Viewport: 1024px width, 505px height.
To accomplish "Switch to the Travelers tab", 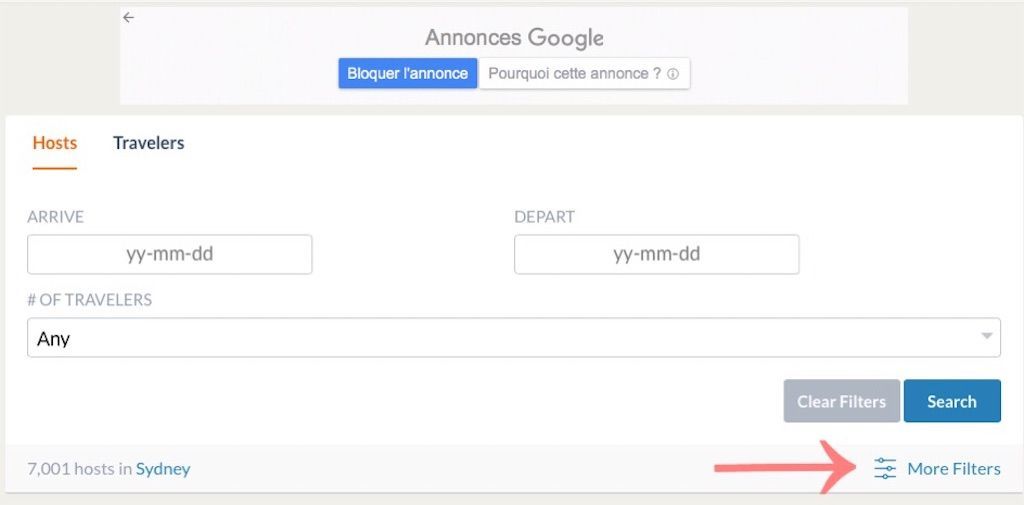I will (x=148, y=143).
